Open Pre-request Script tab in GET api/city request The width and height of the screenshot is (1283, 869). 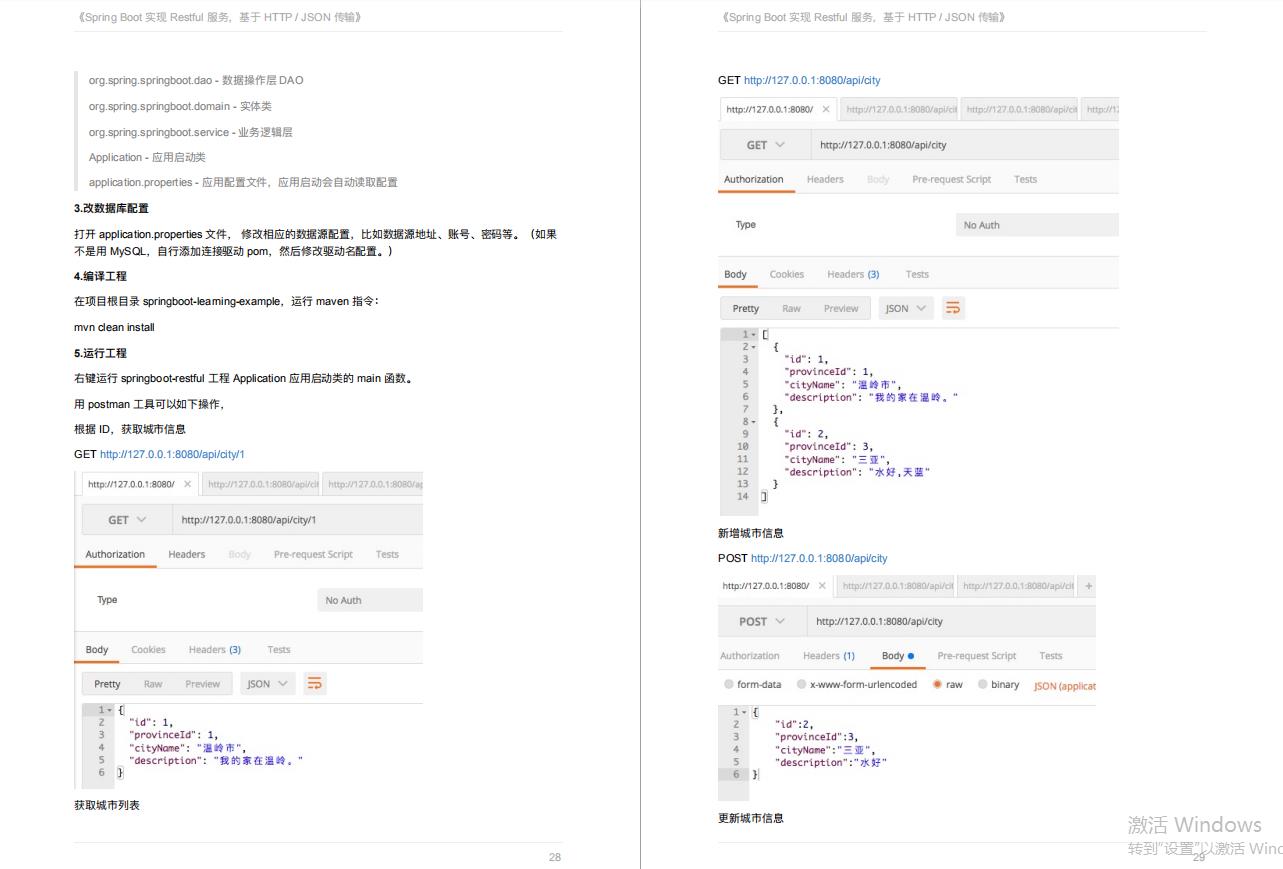pos(952,179)
